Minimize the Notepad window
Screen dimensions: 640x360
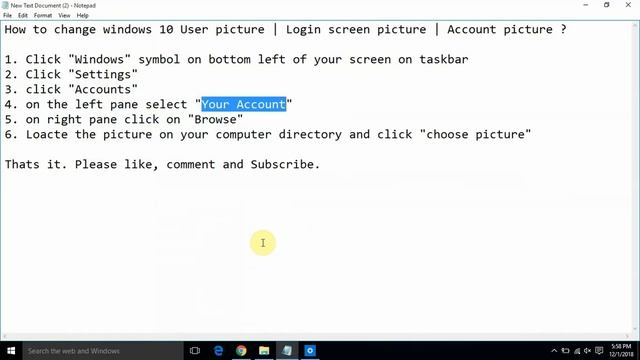(586, 5)
